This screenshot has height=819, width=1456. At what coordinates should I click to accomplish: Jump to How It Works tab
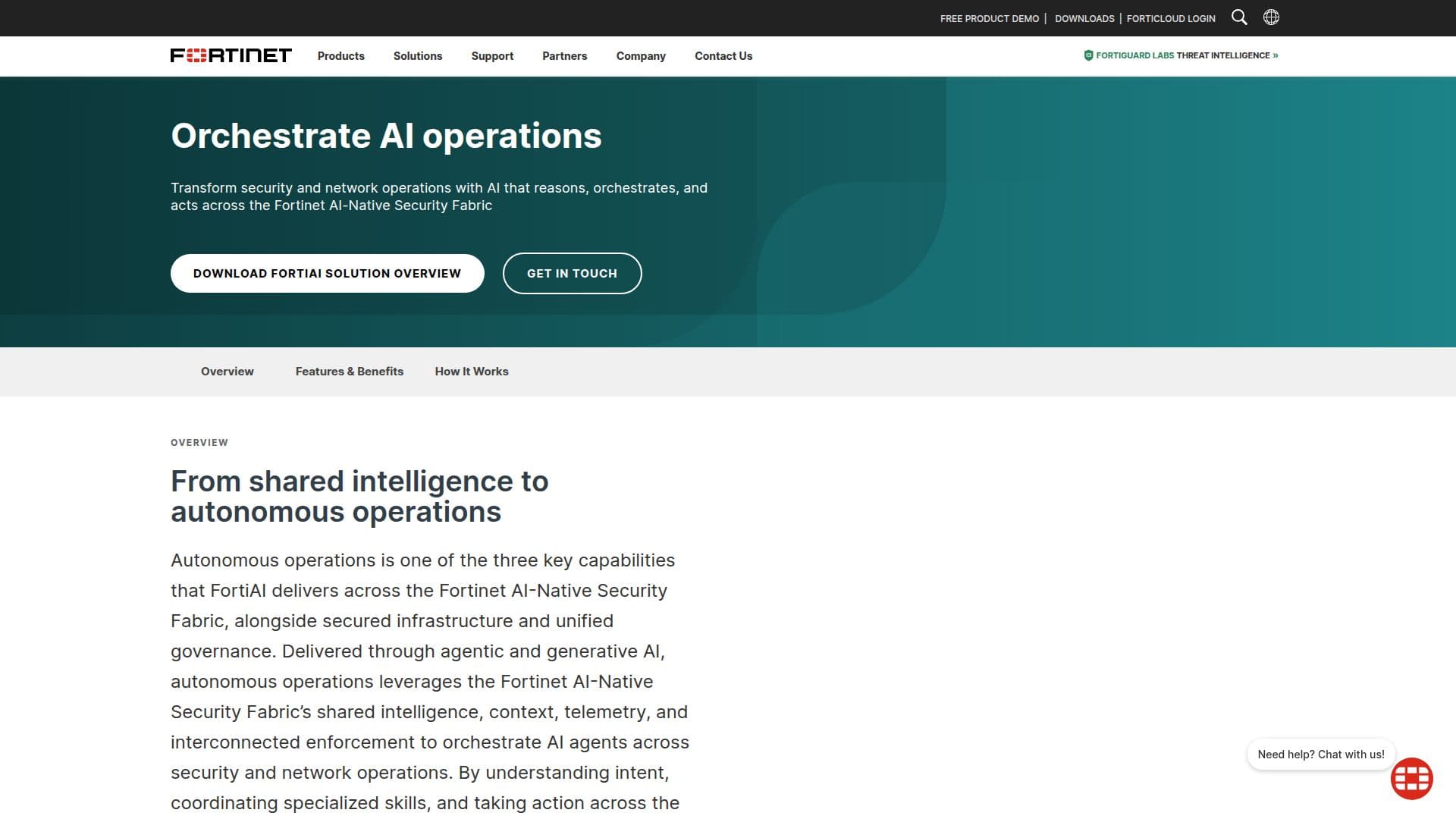[x=472, y=372]
